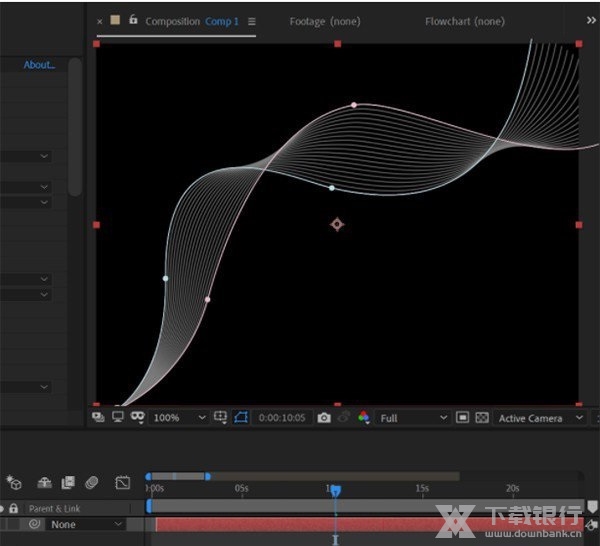Click the parent pick whip spiral

point(34,524)
